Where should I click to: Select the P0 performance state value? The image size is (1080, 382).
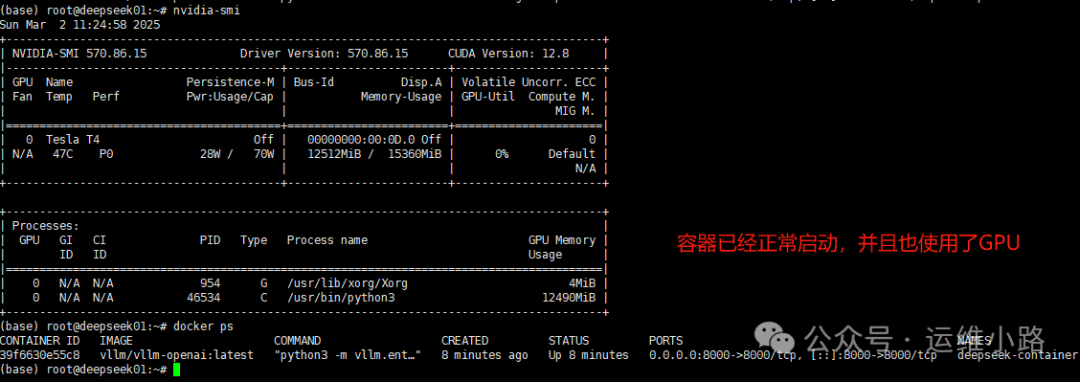click(x=106, y=154)
